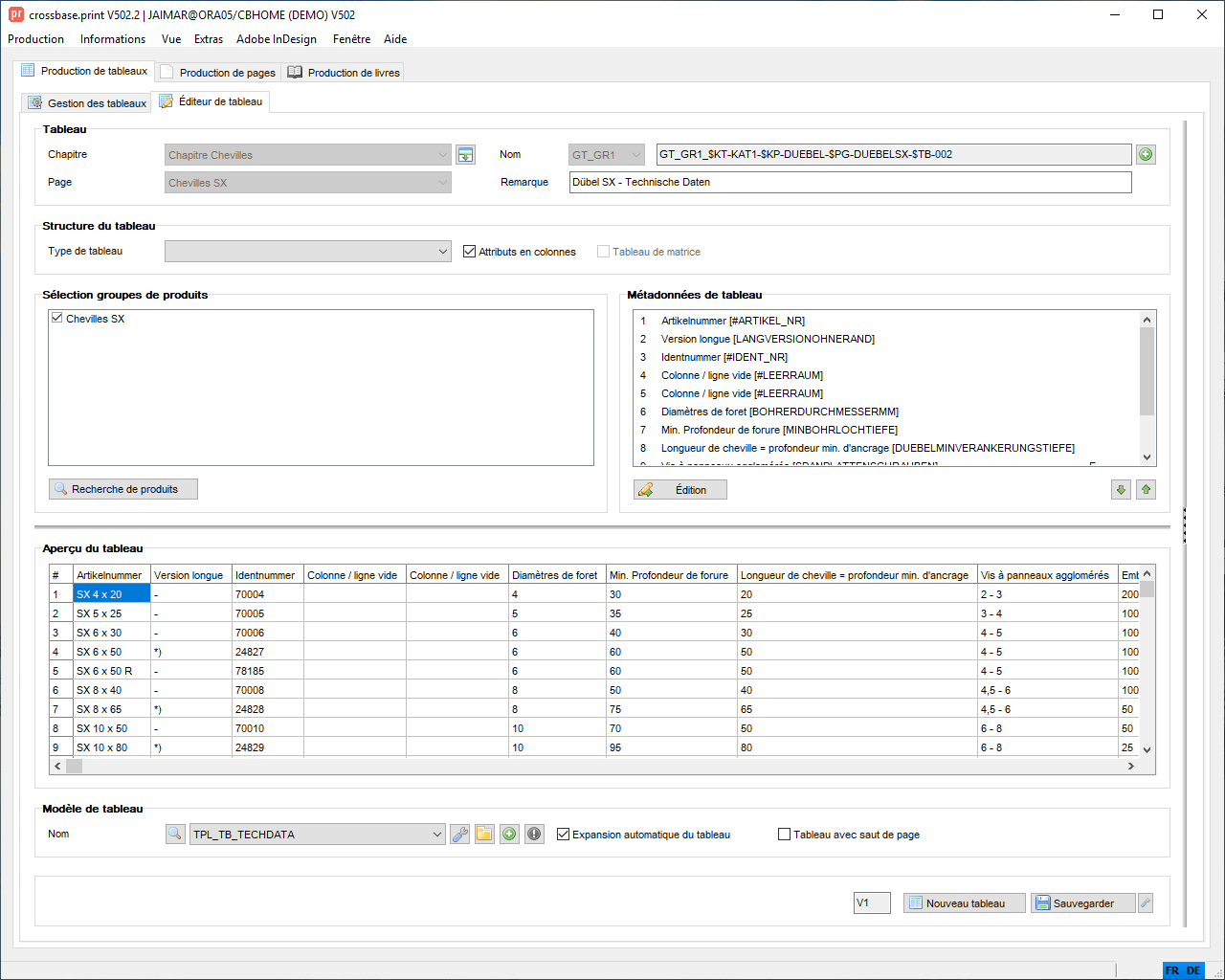Click cell 24829 in preview table
The height and width of the screenshot is (980, 1225).
coord(267,747)
